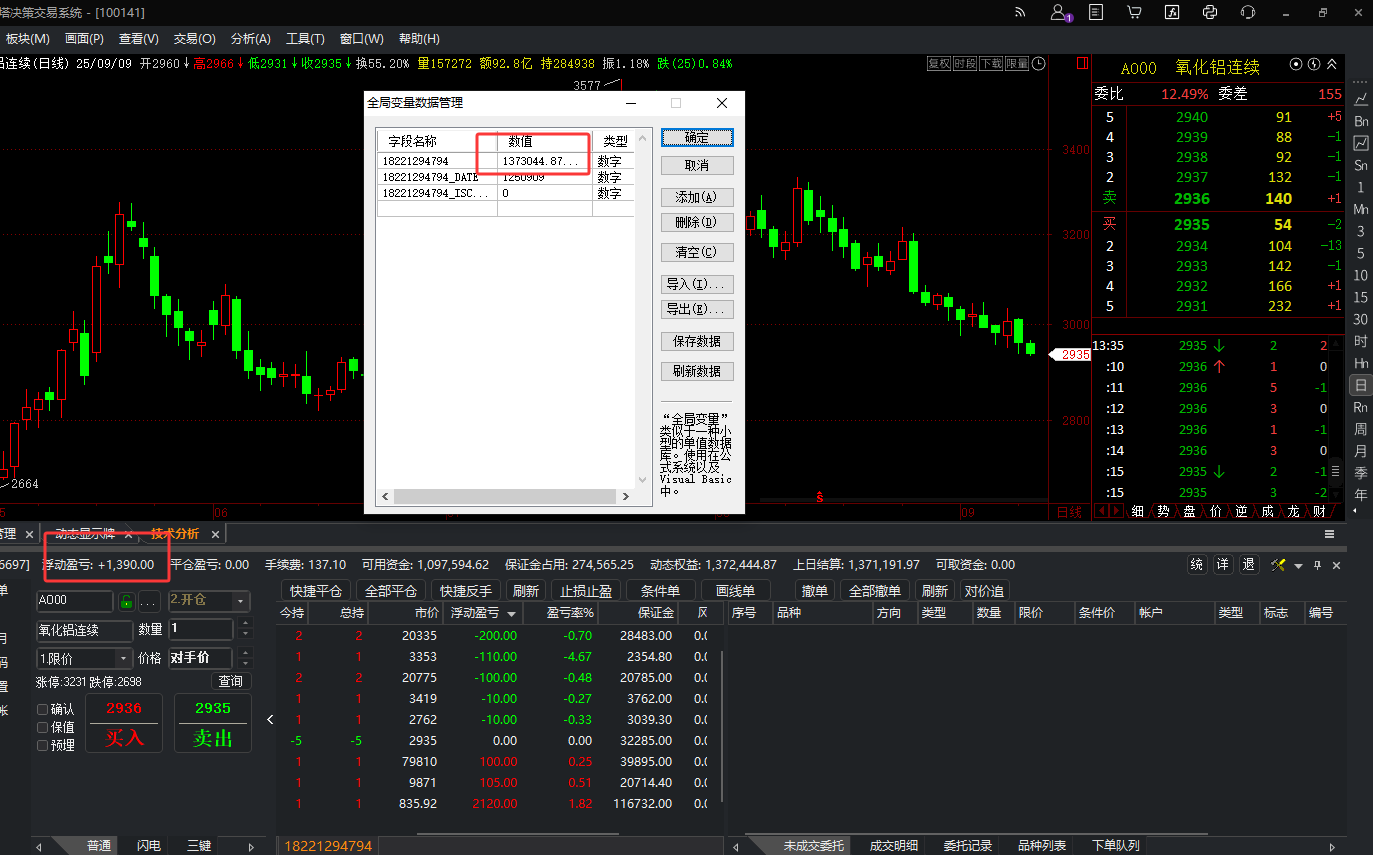The width and height of the screenshot is (1373, 855).
Task: Click the clock icon above the chart
Action: click(x=1039, y=64)
